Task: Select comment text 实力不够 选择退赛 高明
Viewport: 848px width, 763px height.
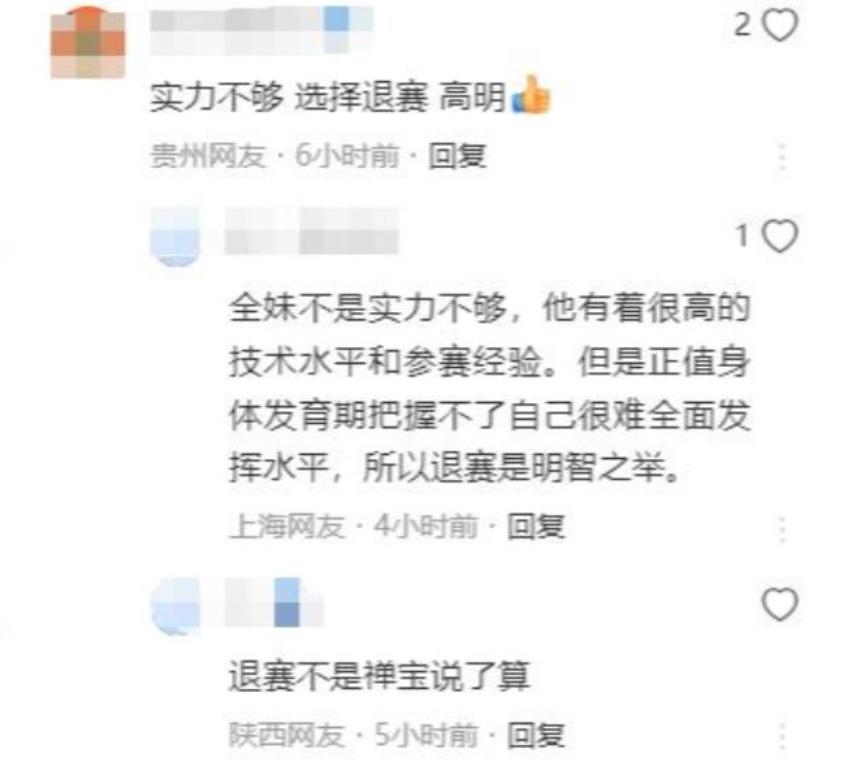Action: pyautogui.click(x=328, y=97)
